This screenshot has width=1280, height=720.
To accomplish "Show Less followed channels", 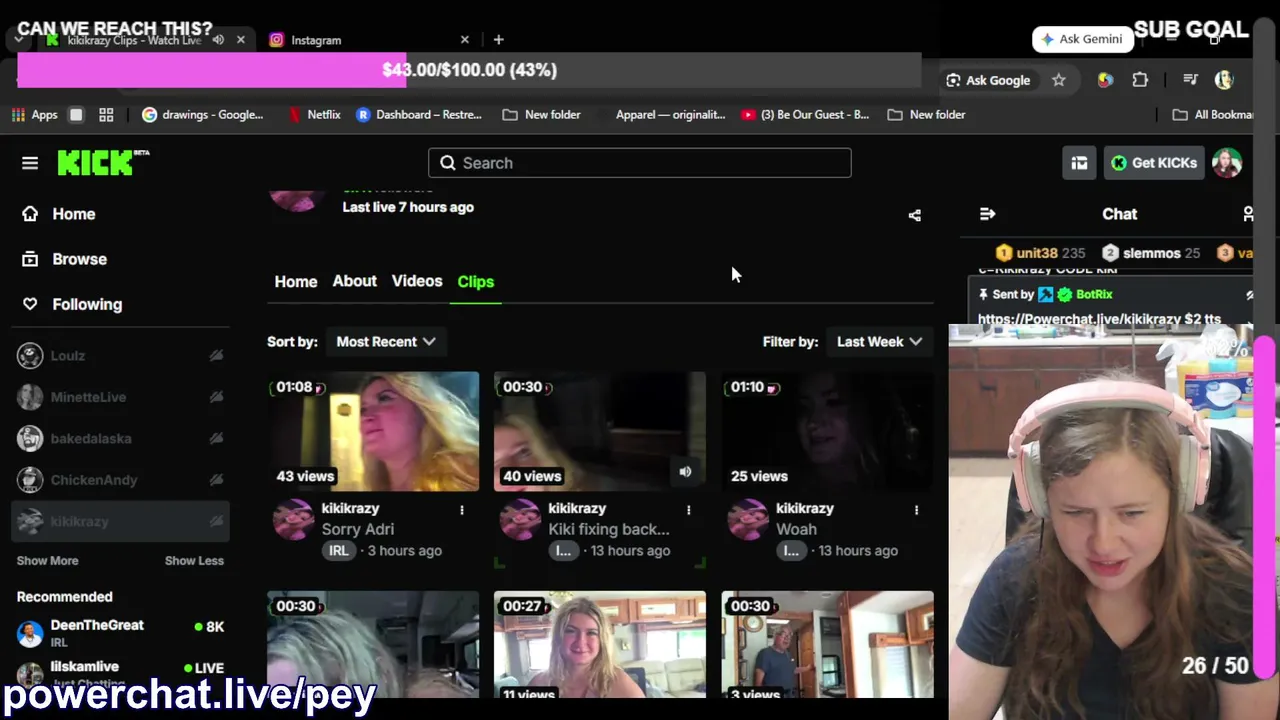I will (194, 561).
